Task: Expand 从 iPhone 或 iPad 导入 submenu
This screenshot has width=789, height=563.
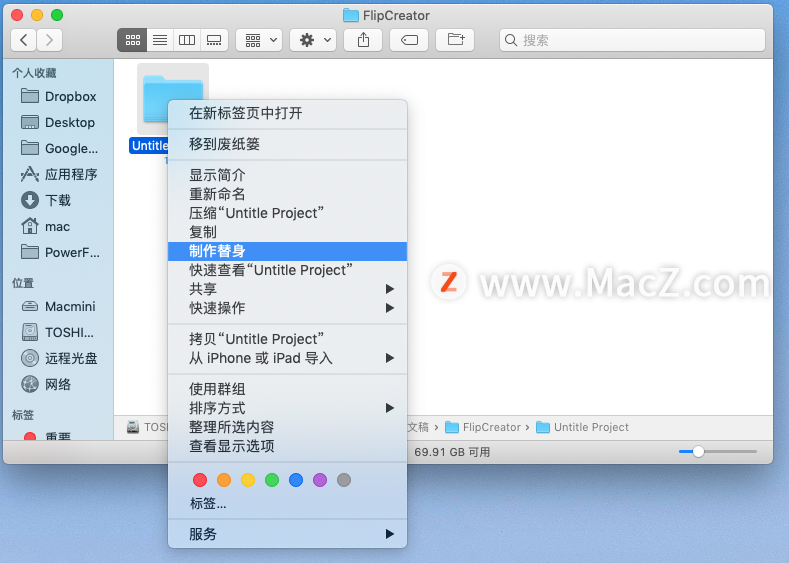Action: coord(287,358)
